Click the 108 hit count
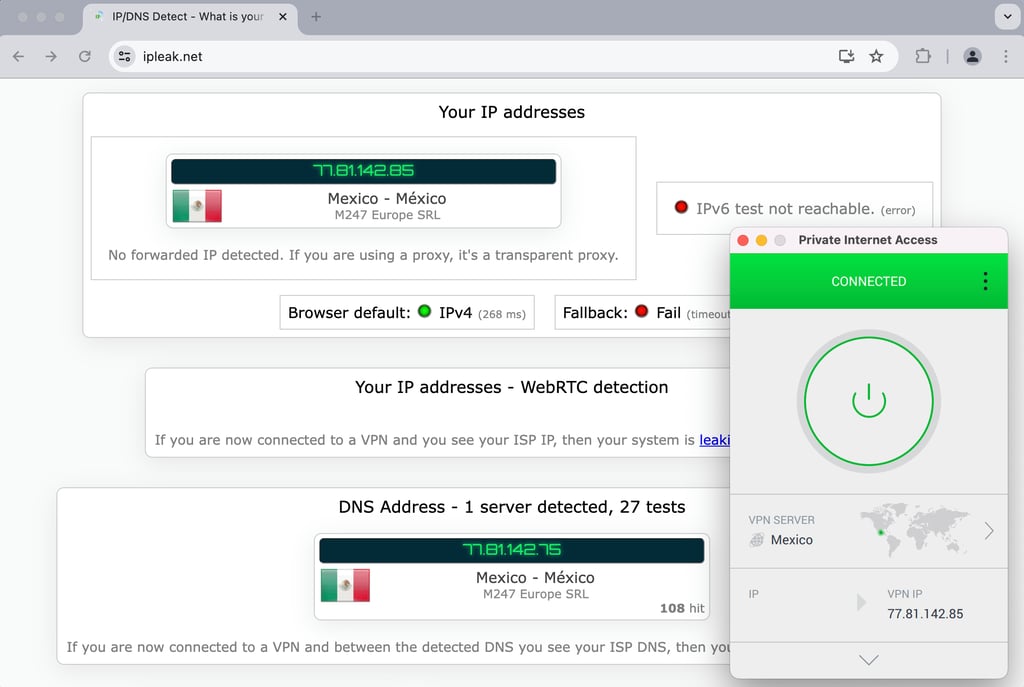Viewport: 1024px width, 687px height. 682,609
